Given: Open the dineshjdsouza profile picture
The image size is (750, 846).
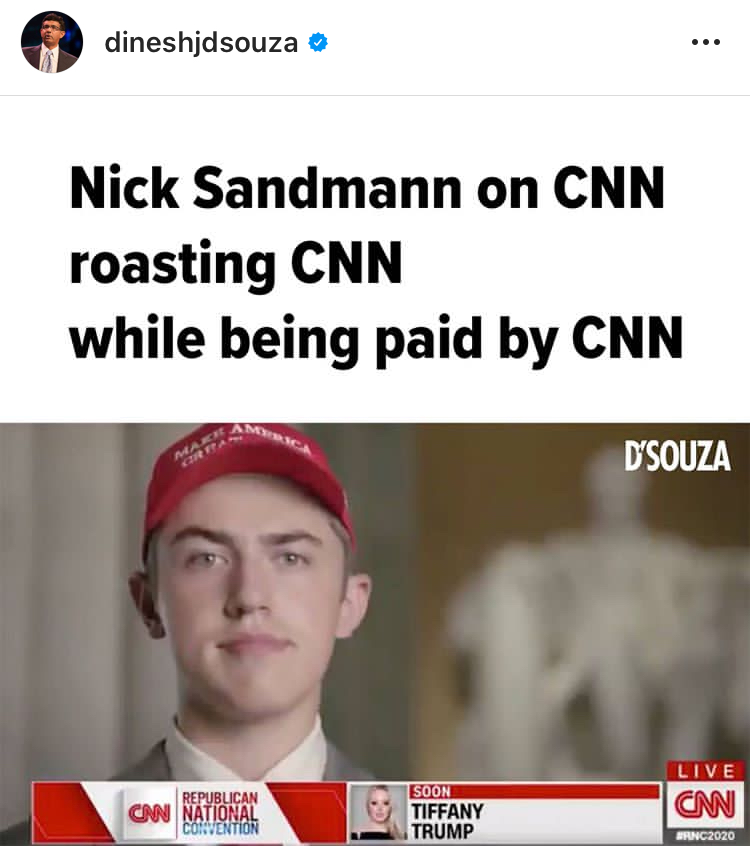Looking at the screenshot, I should [x=51, y=42].
